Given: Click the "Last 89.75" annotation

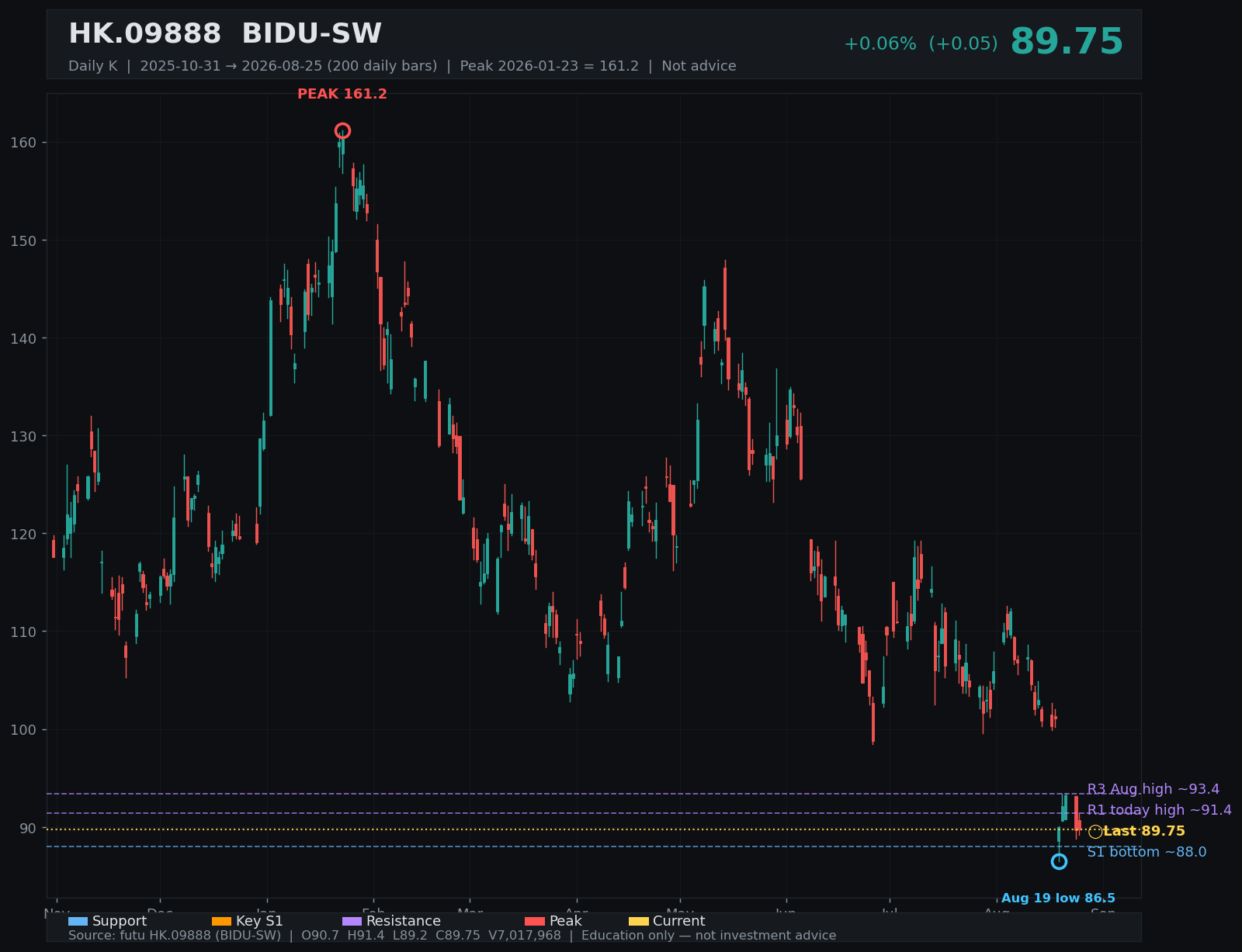Looking at the screenshot, I should (x=1144, y=831).
